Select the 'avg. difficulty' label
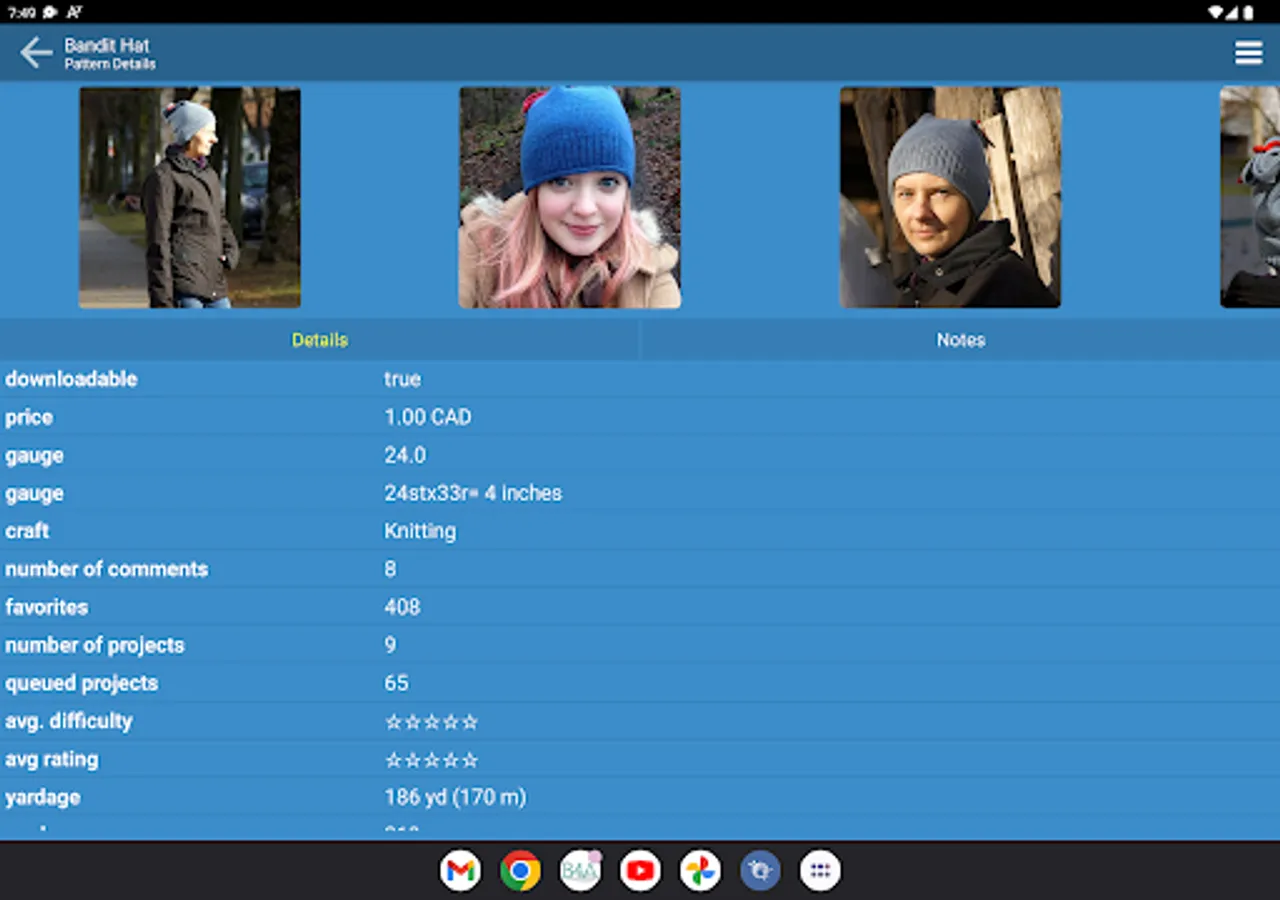Screen dimensions: 1280x900 click(69, 721)
